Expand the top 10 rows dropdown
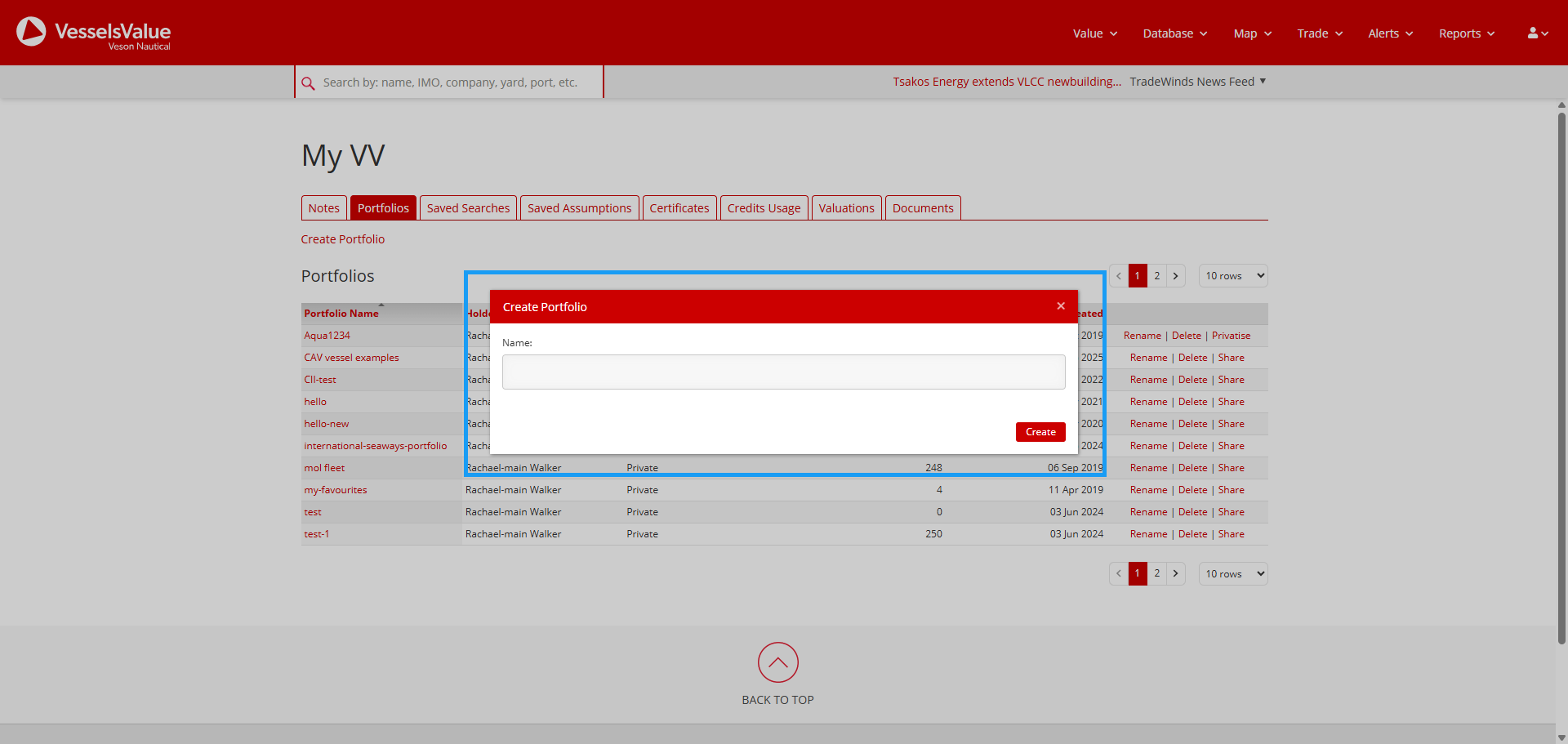 coord(1232,276)
